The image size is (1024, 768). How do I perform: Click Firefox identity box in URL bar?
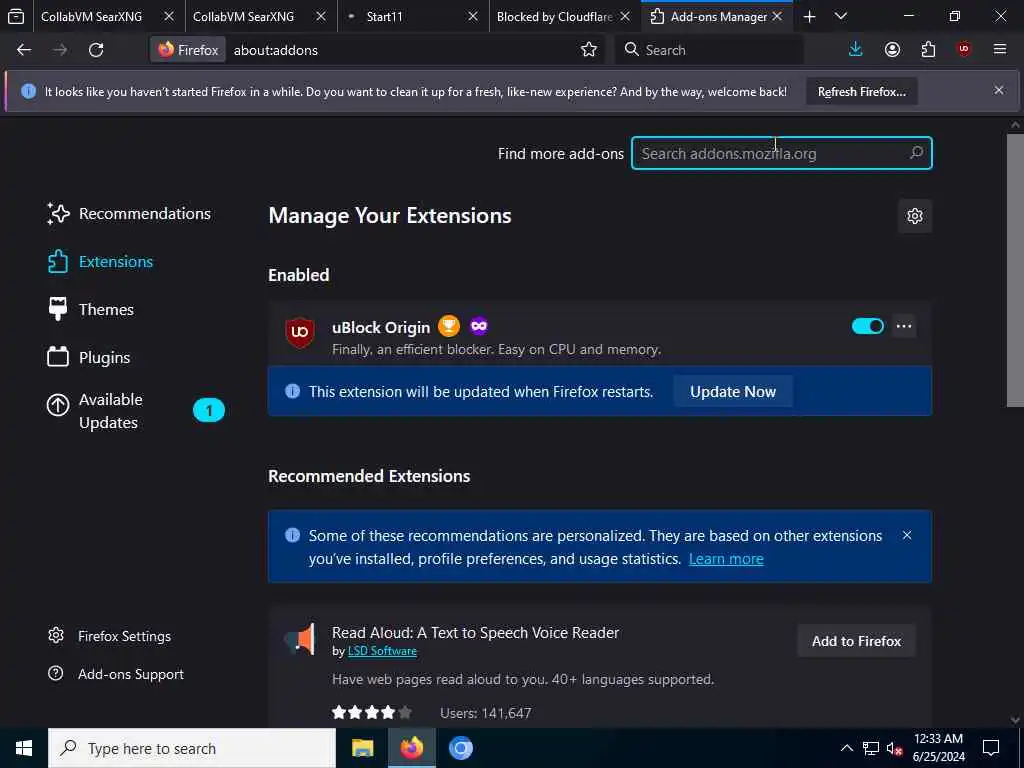188,50
